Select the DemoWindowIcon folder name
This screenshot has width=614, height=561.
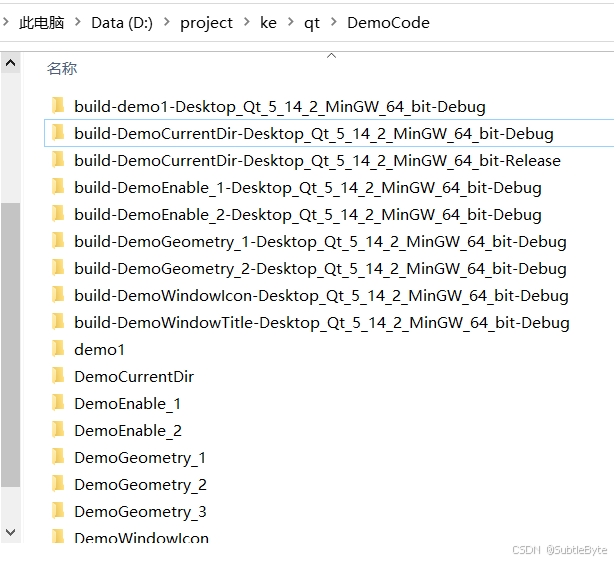[141, 537]
